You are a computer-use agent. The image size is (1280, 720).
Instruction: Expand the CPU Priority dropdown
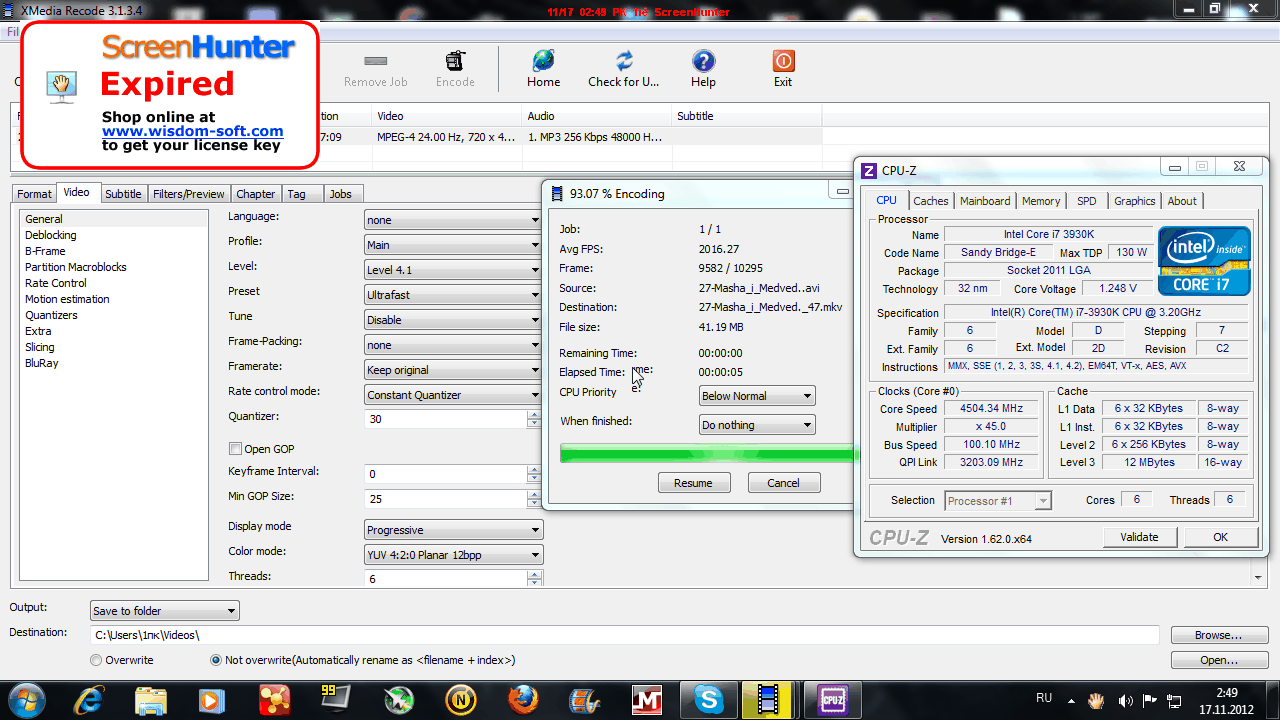point(757,396)
